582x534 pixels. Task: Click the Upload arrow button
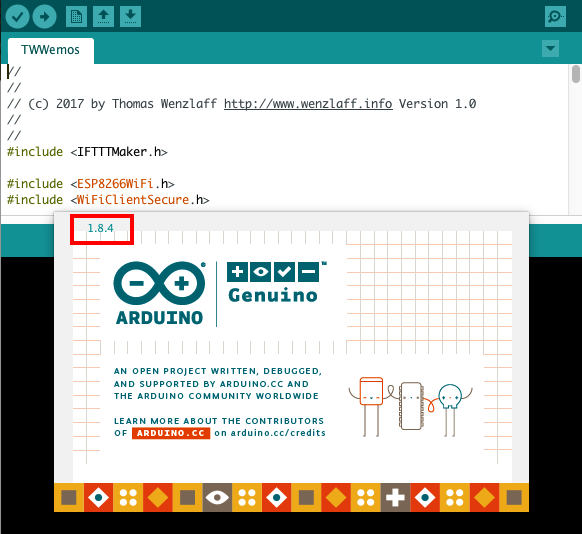45,16
